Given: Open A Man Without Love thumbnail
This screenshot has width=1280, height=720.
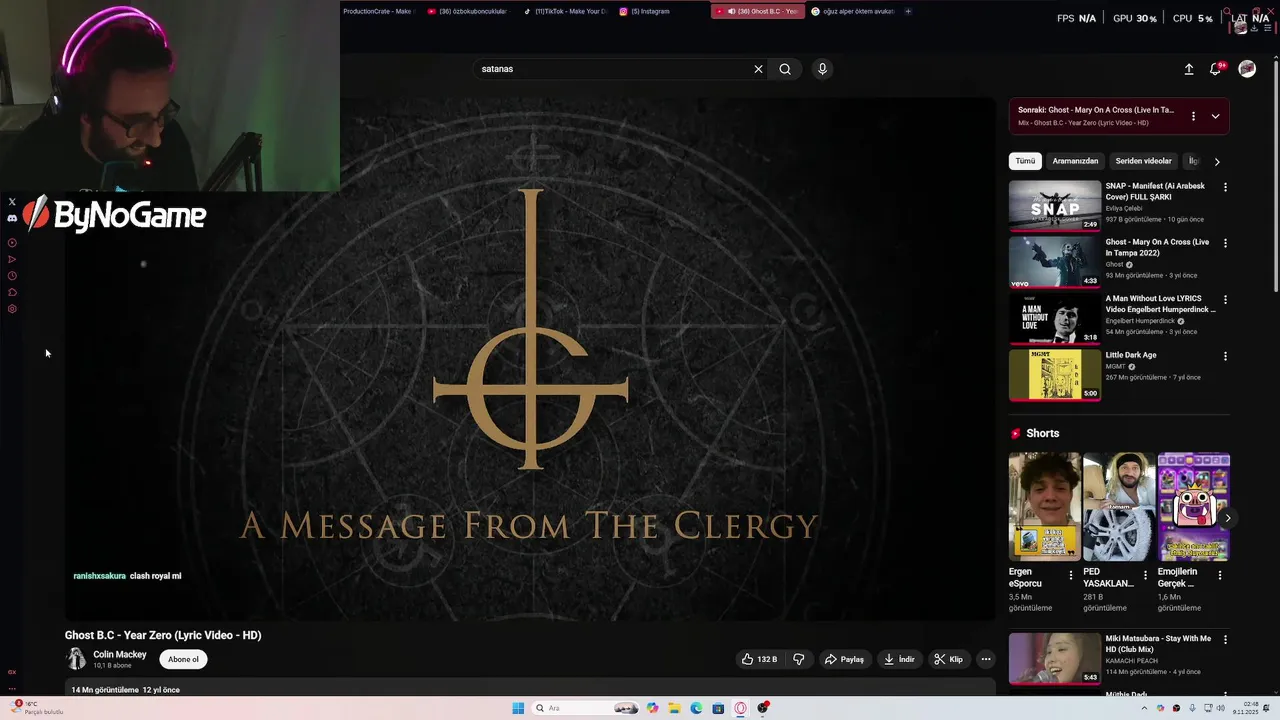Looking at the screenshot, I should pos(1055,318).
